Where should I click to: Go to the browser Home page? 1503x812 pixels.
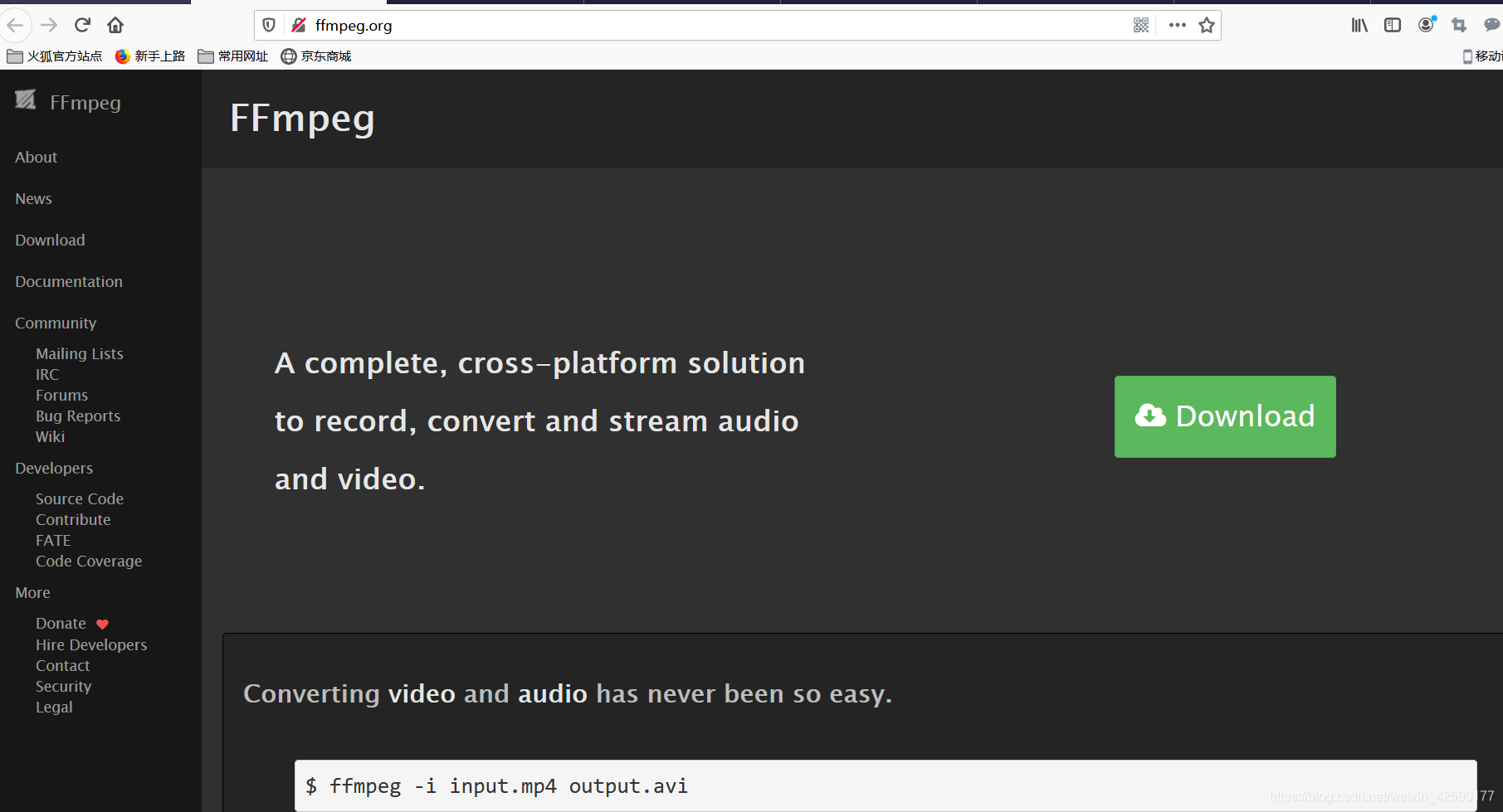pos(115,25)
